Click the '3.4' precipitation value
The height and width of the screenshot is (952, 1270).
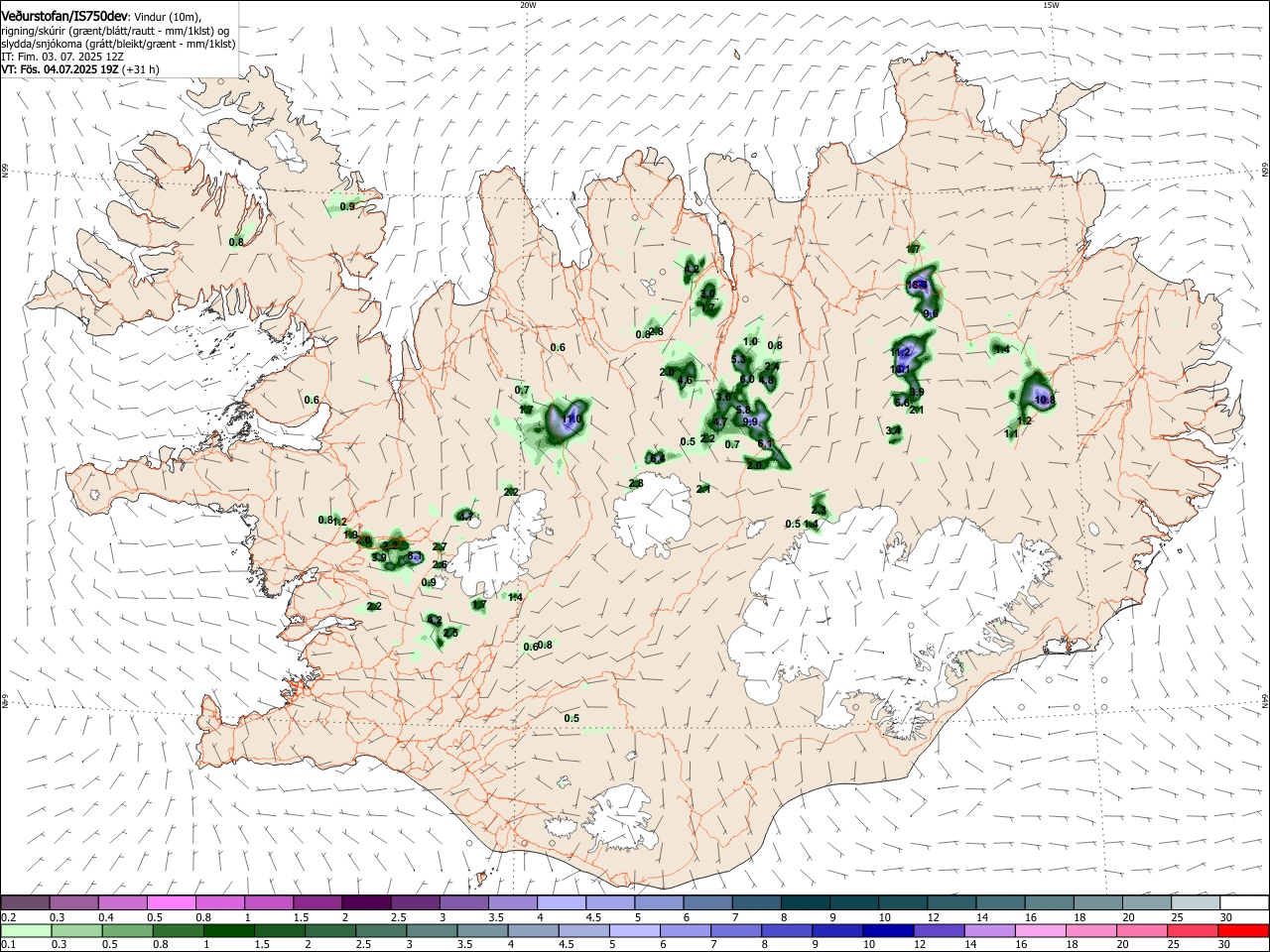pos(893,429)
